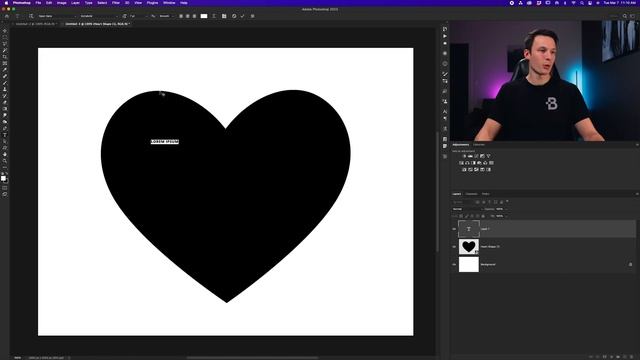Screen dimensions: 640x360
Task: Open layer Opacity dropdown
Action: 506,209
